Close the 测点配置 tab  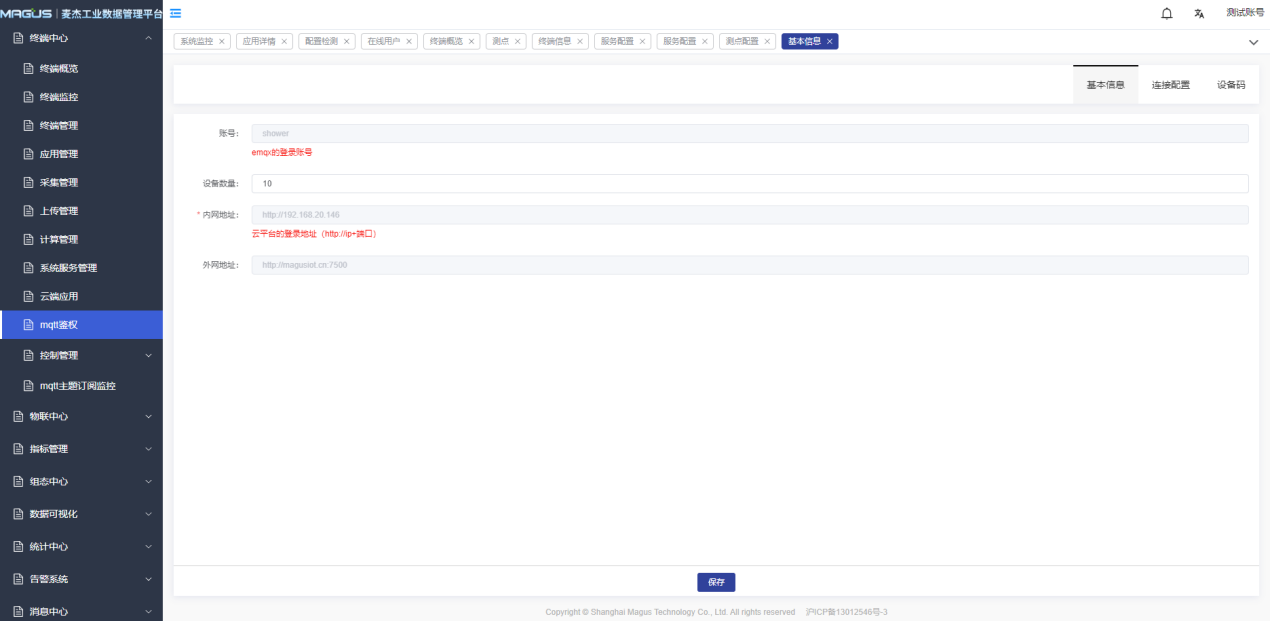[768, 42]
